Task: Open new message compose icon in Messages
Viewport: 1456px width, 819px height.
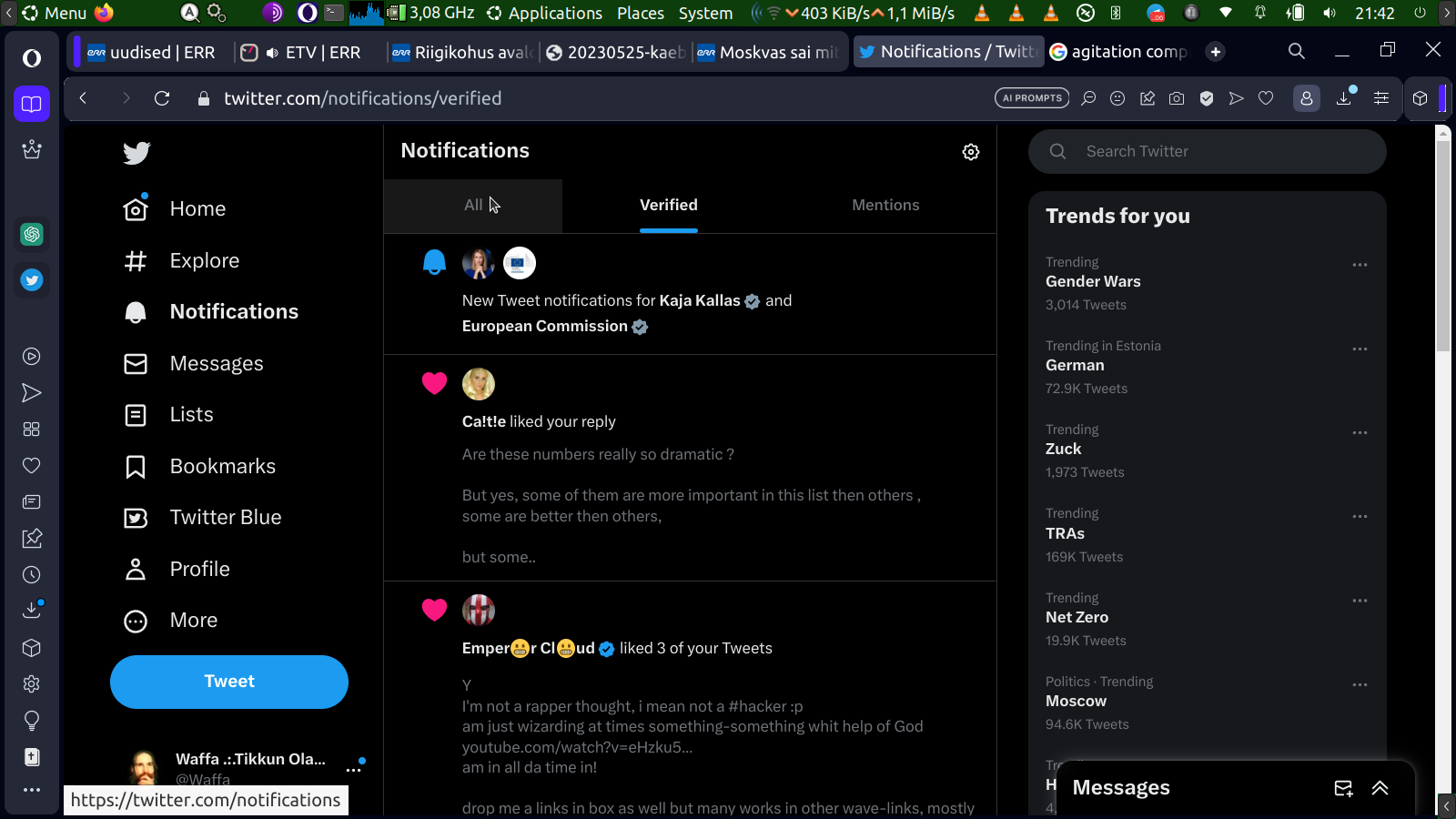Action: 1343,788
